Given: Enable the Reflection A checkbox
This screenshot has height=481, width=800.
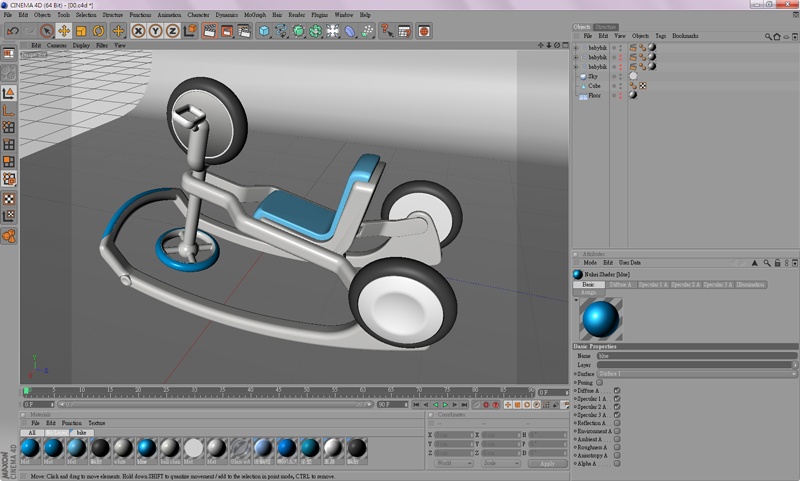Looking at the screenshot, I should (x=617, y=423).
